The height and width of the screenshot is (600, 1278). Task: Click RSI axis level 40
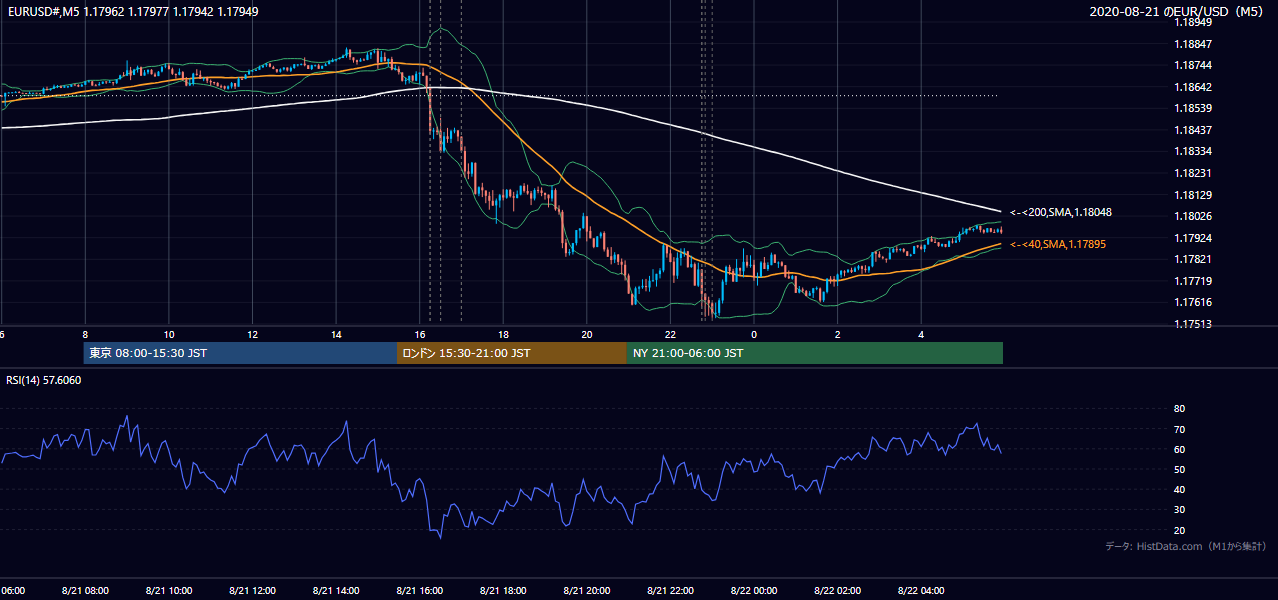(1179, 490)
